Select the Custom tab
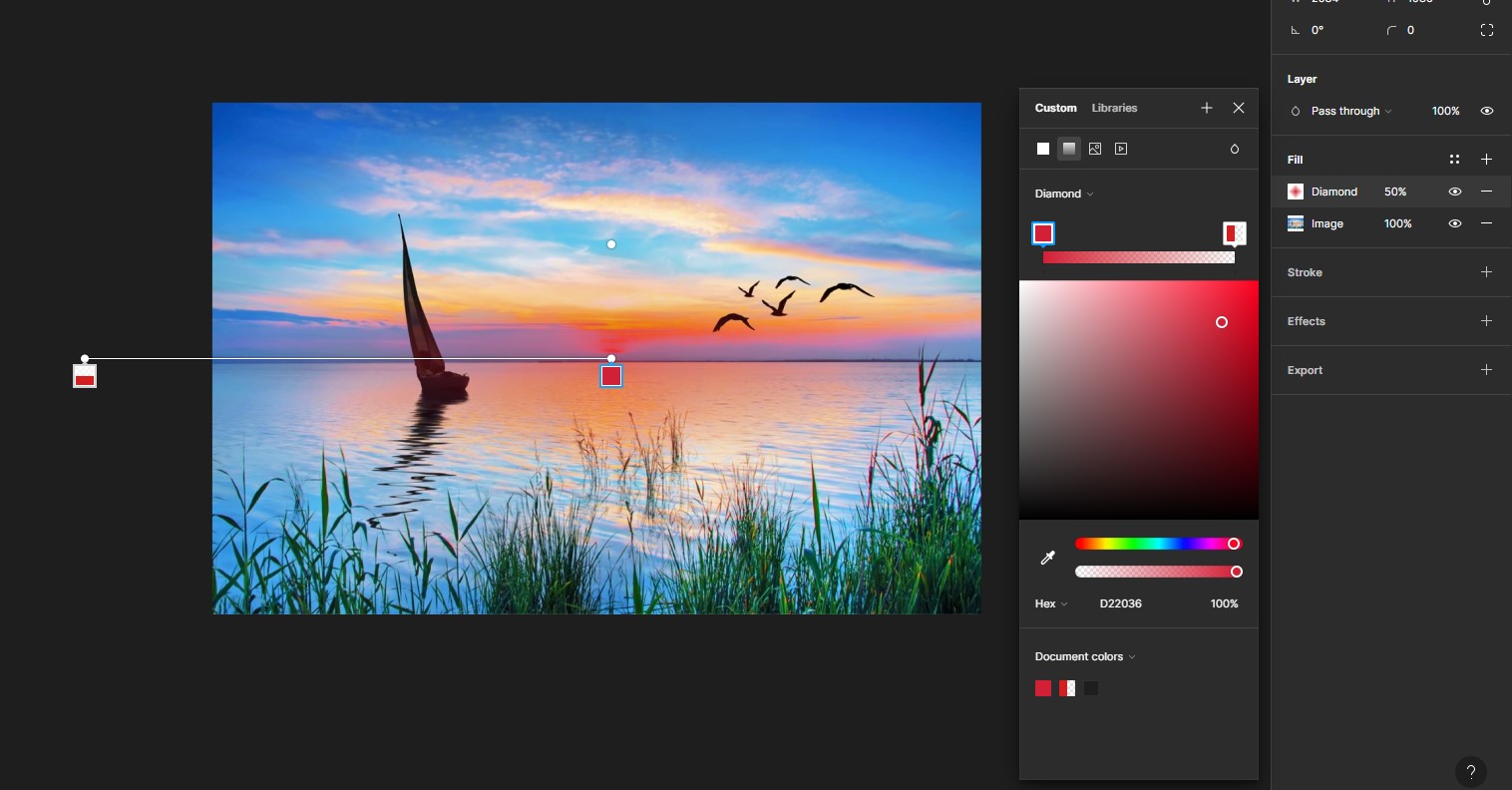Screen dimensions: 1512x790 coord(1055,108)
